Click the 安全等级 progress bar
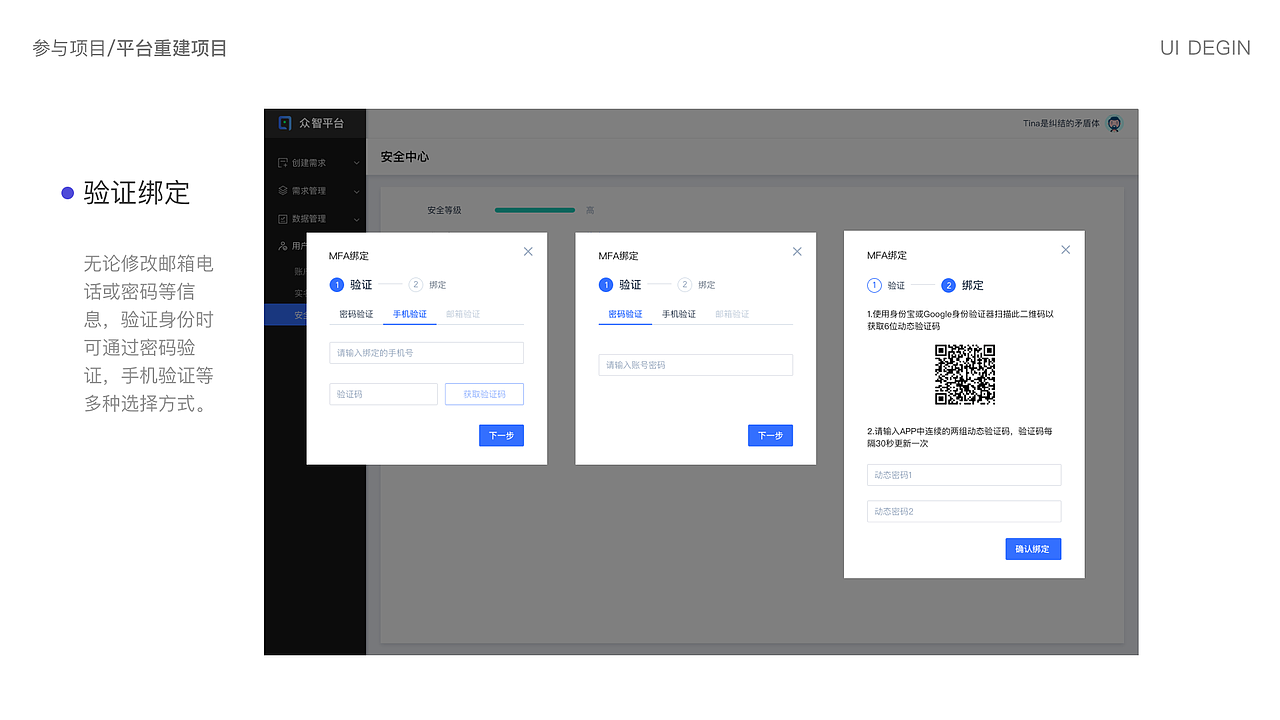The image size is (1280, 720). tap(534, 210)
